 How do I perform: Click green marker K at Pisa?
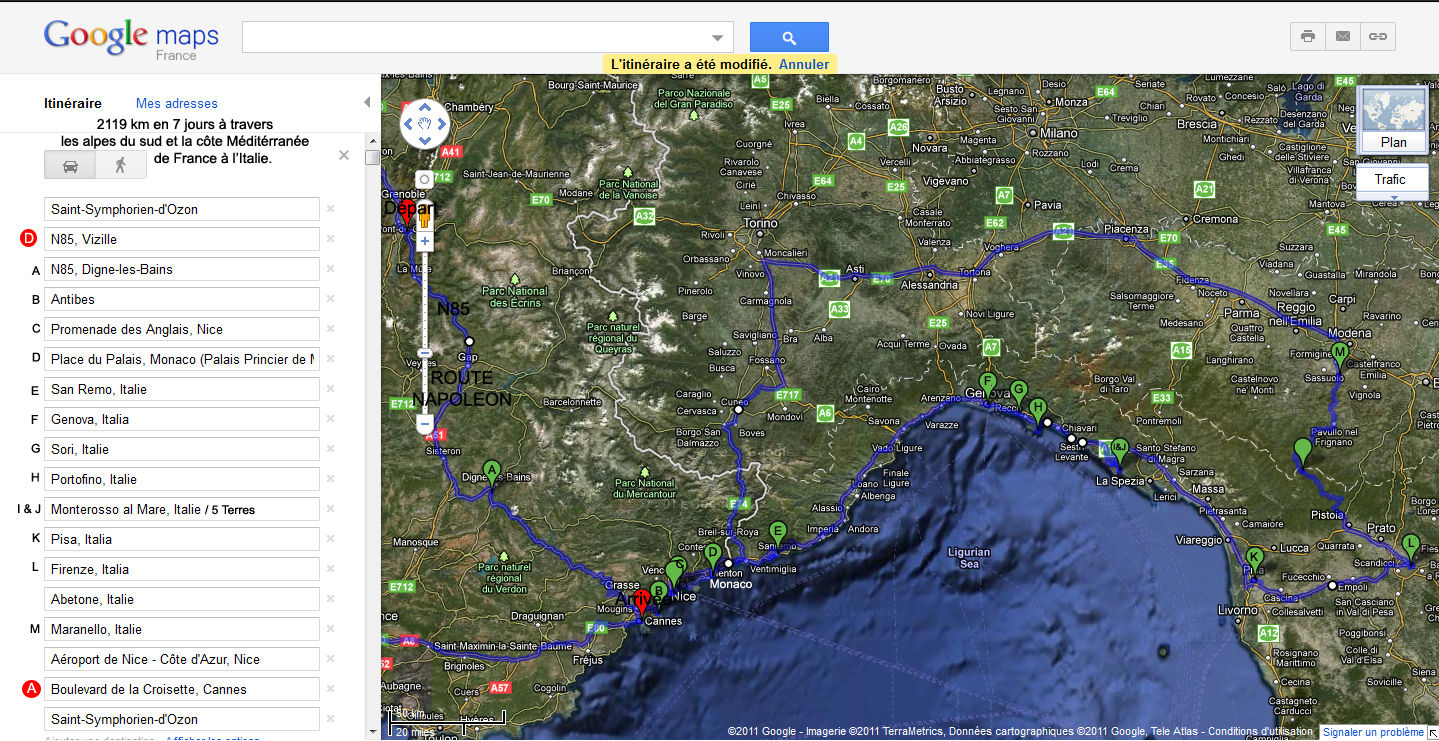click(x=1254, y=560)
